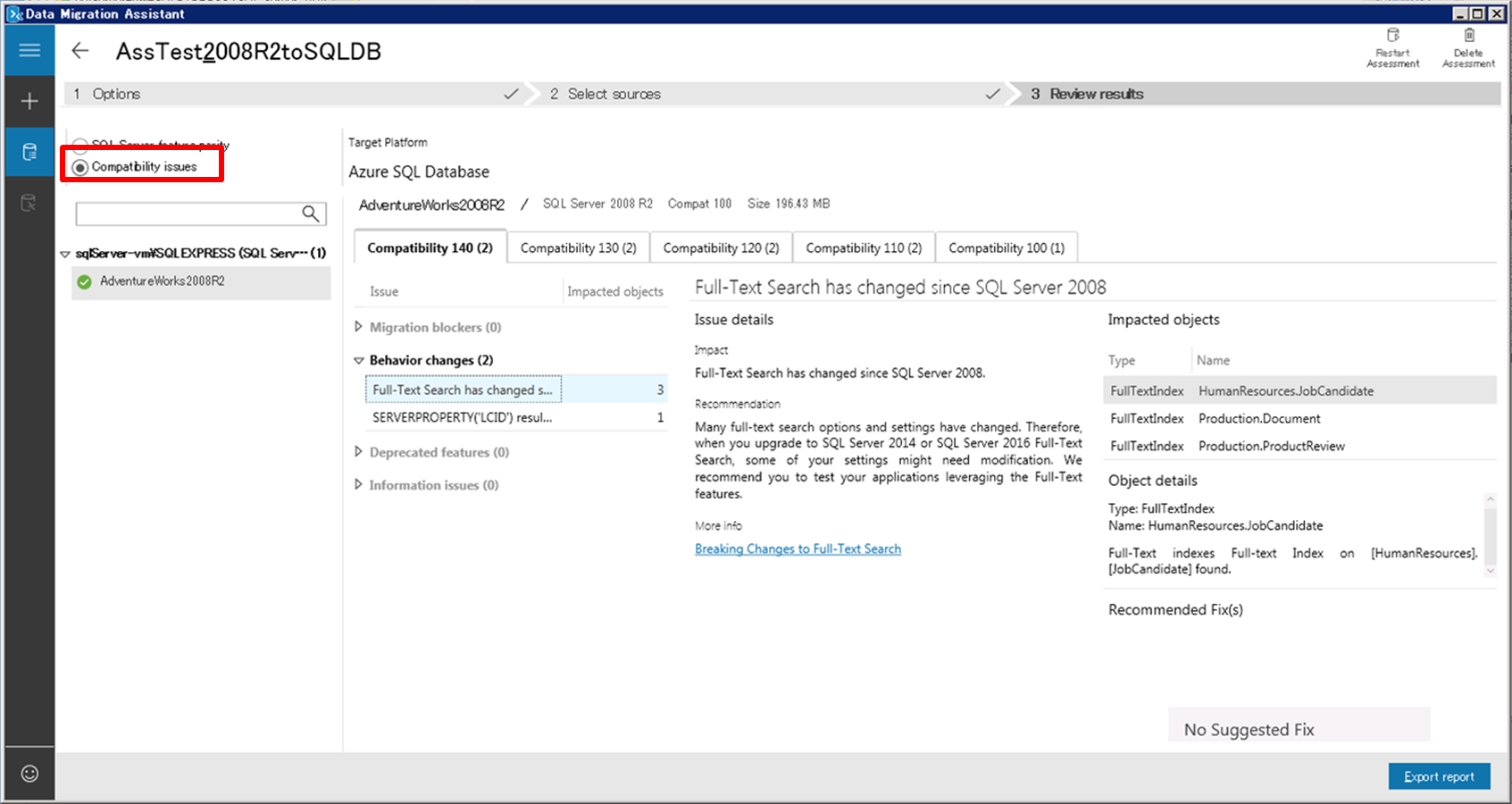The height and width of the screenshot is (804, 1512).
Task: Select HumanResources.JobCandidate impacted object
Action: (1299, 390)
